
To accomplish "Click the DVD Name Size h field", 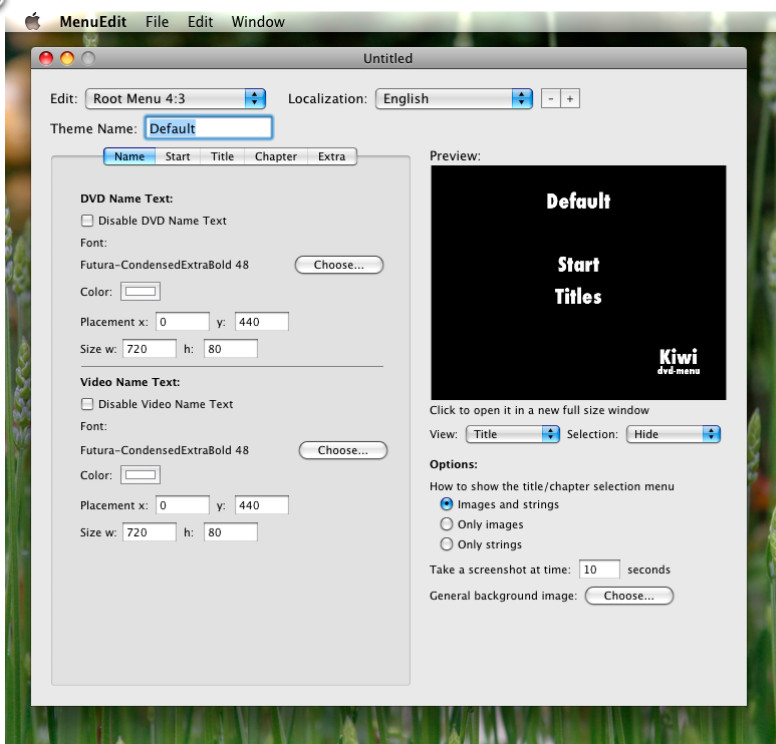I will (231, 349).
